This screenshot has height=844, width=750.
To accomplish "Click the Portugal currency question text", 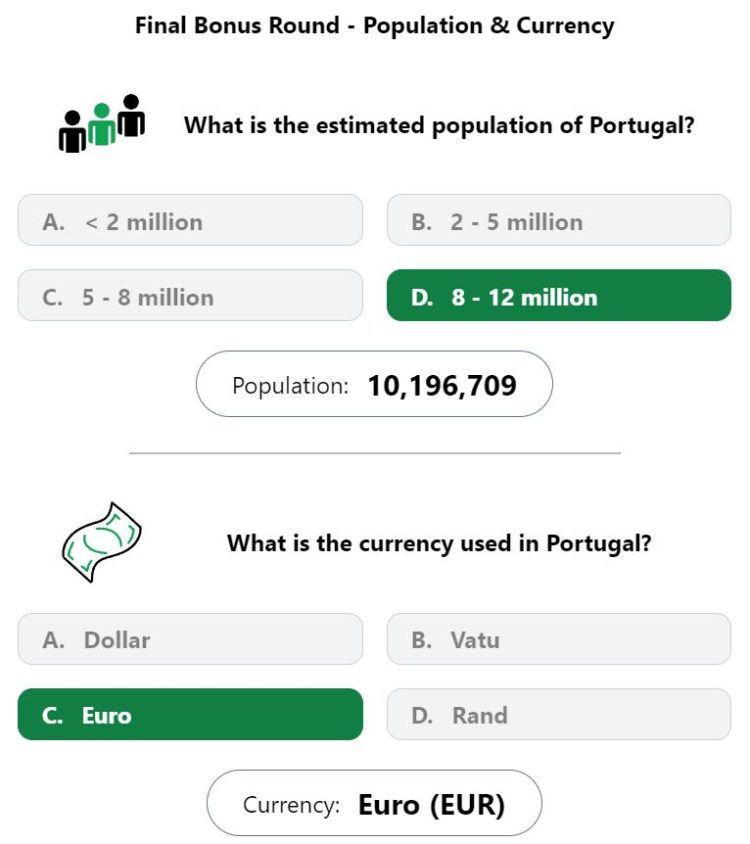I will tap(439, 543).
